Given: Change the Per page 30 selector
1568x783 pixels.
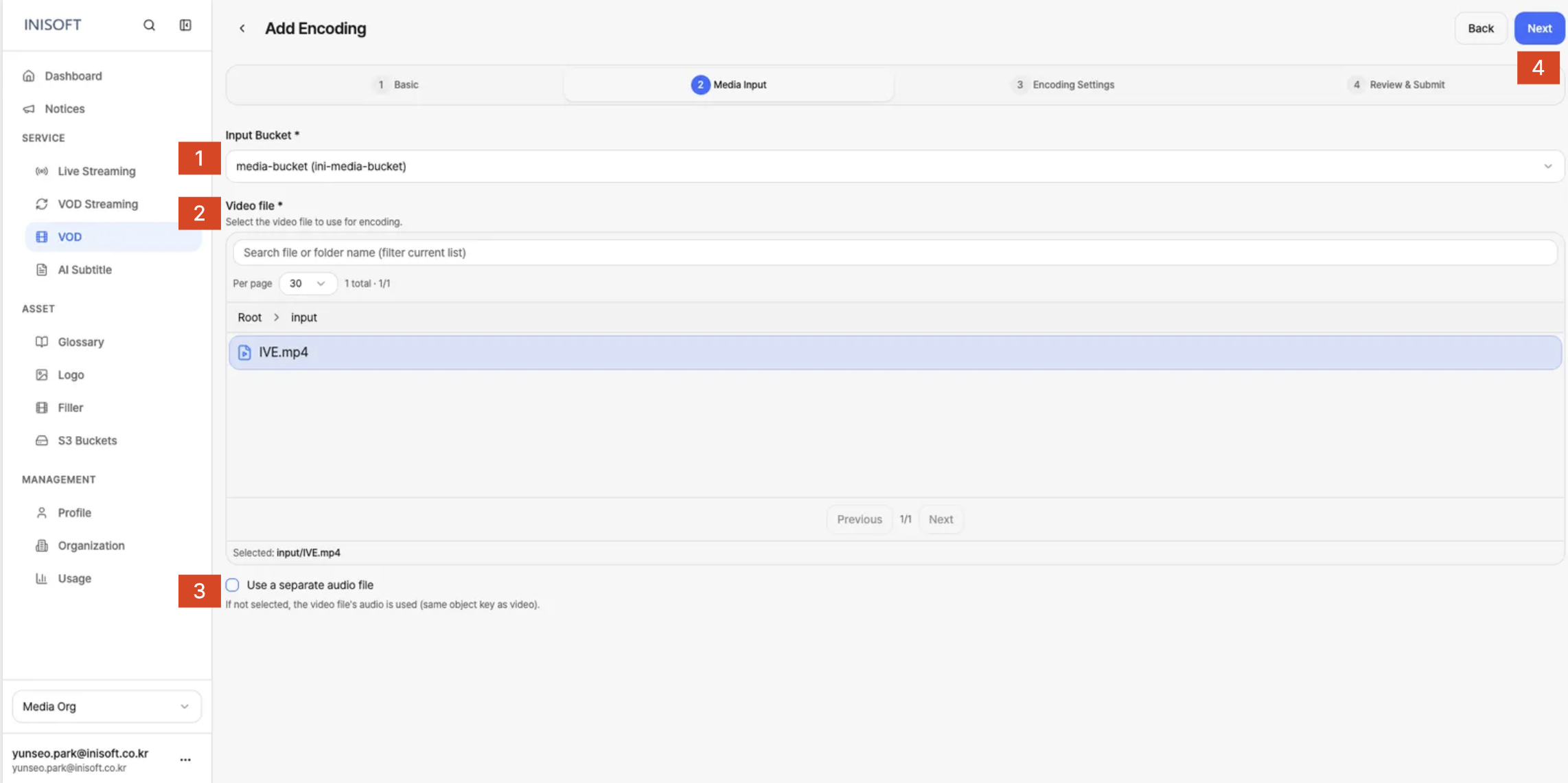Looking at the screenshot, I should 308,284.
